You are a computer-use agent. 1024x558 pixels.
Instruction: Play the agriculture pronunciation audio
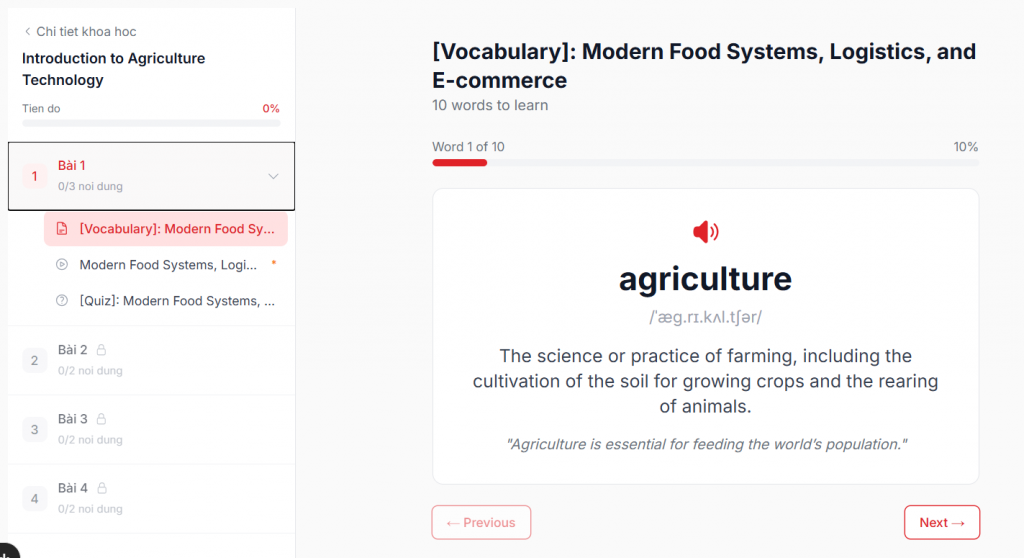(705, 232)
